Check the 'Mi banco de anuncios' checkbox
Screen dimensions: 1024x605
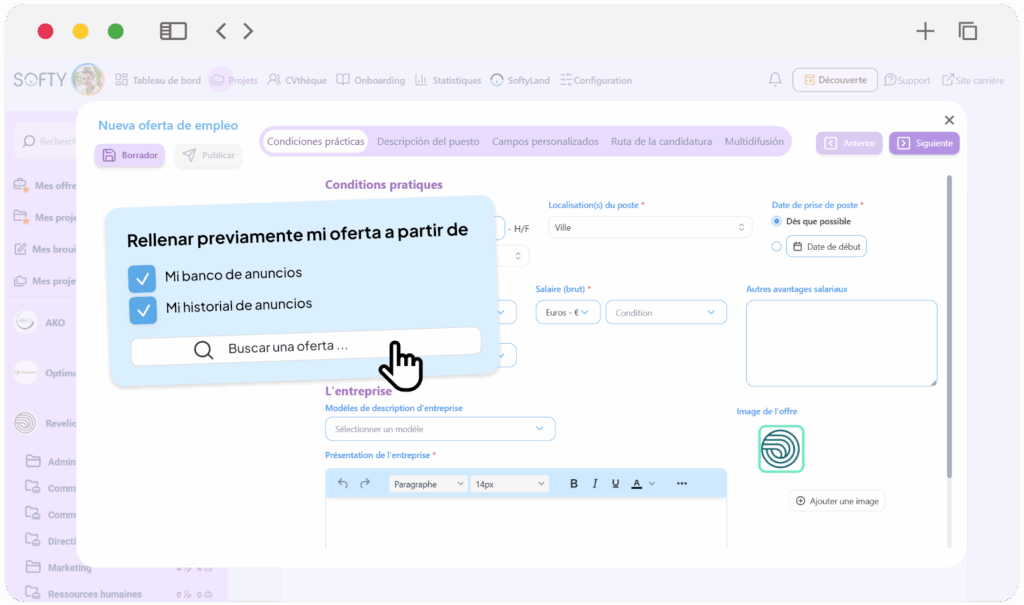[143, 277]
